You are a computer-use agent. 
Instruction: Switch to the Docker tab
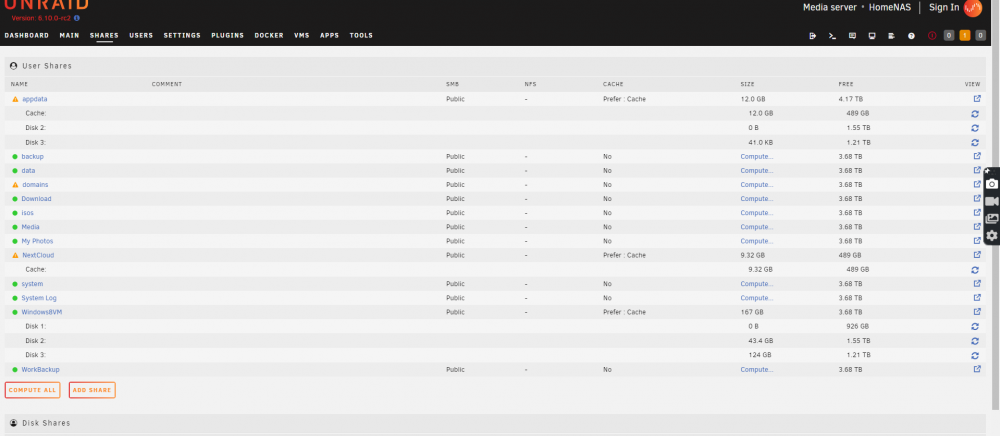coord(269,36)
